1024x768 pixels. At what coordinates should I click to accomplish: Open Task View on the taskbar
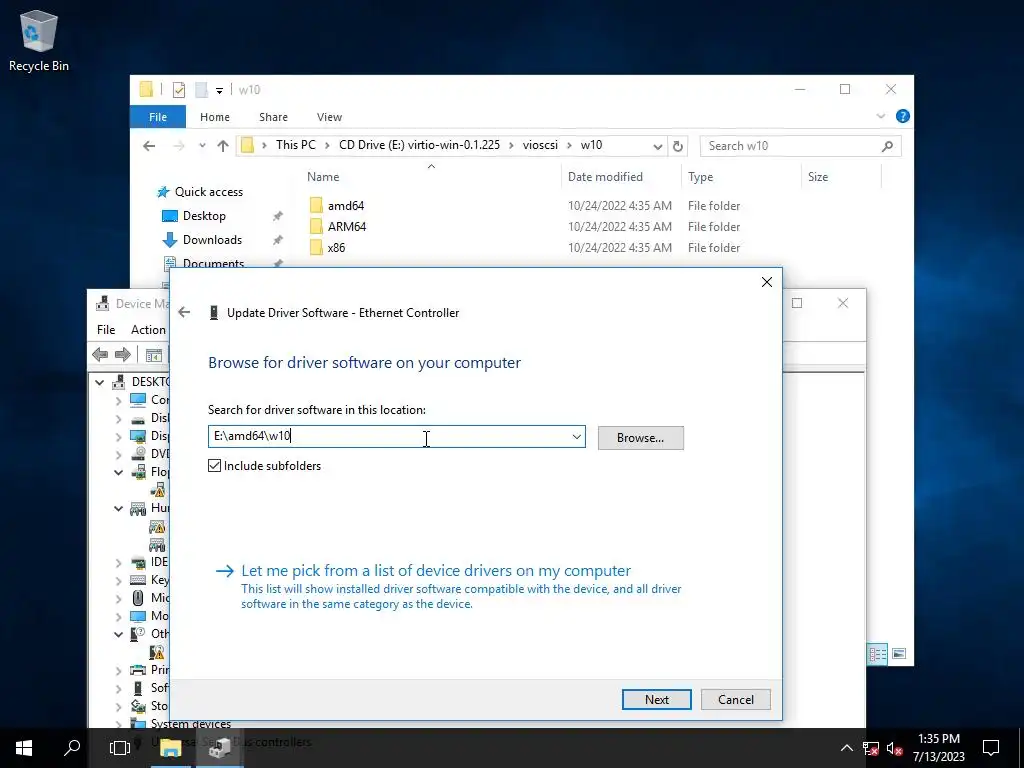tap(120, 748)
